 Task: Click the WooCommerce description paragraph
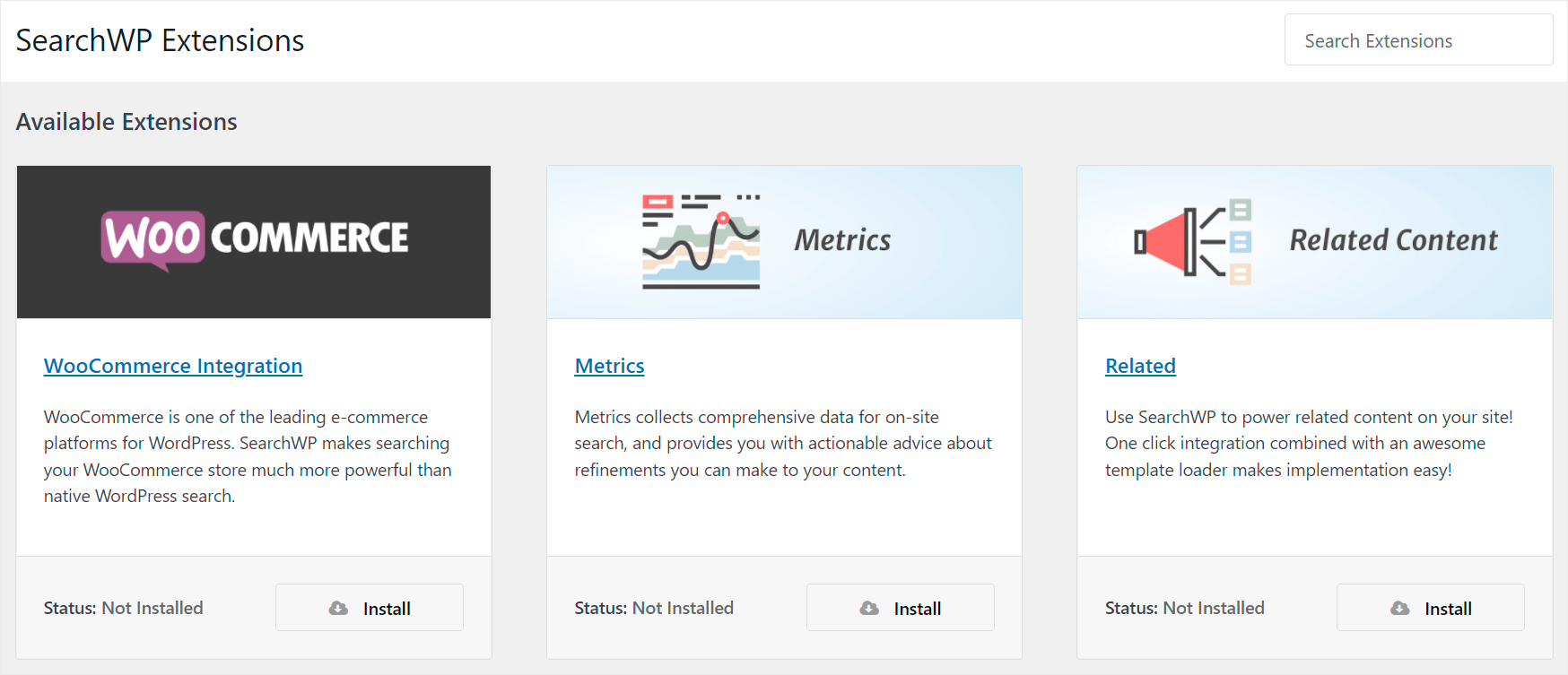[x=248, y=456]
